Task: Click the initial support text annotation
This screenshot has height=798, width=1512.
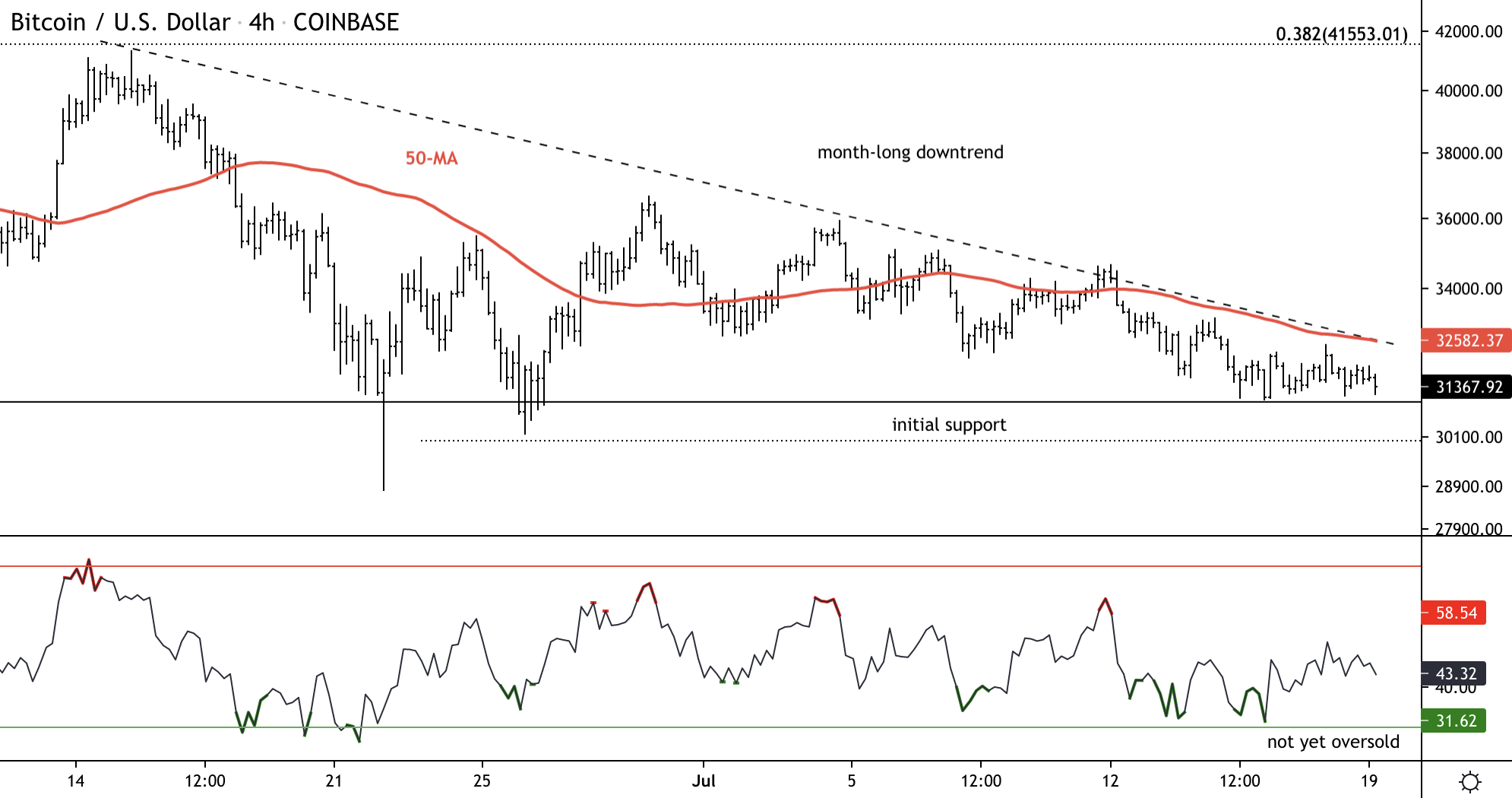Action: pos(948,424)
